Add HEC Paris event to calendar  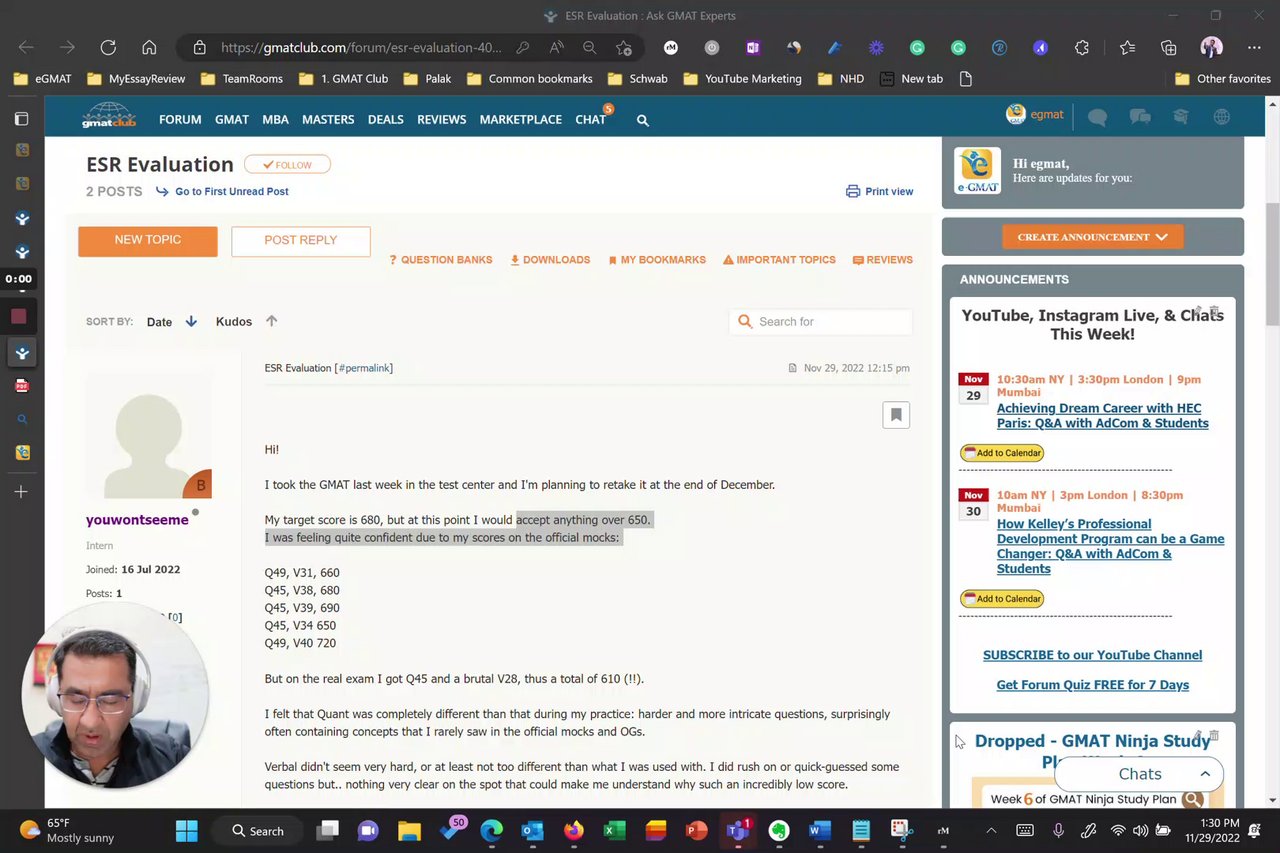point(1002,453)
